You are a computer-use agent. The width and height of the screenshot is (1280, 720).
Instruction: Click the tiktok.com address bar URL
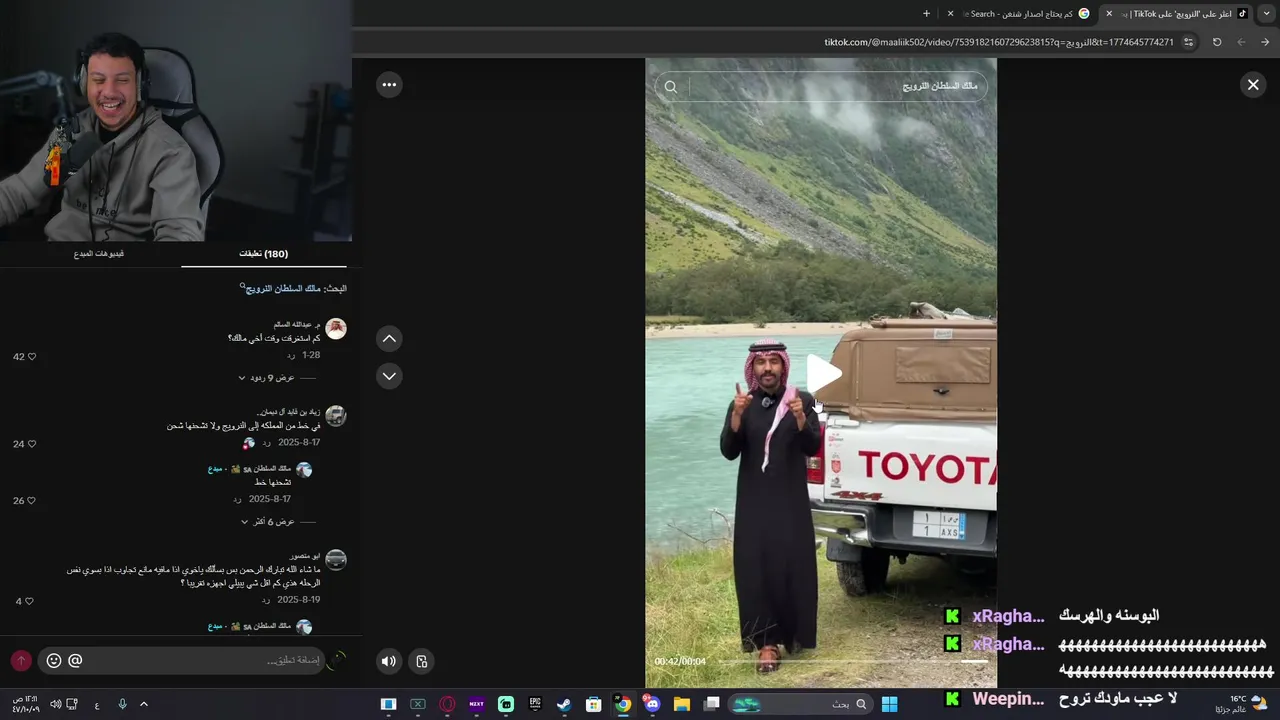pos(998,42)
